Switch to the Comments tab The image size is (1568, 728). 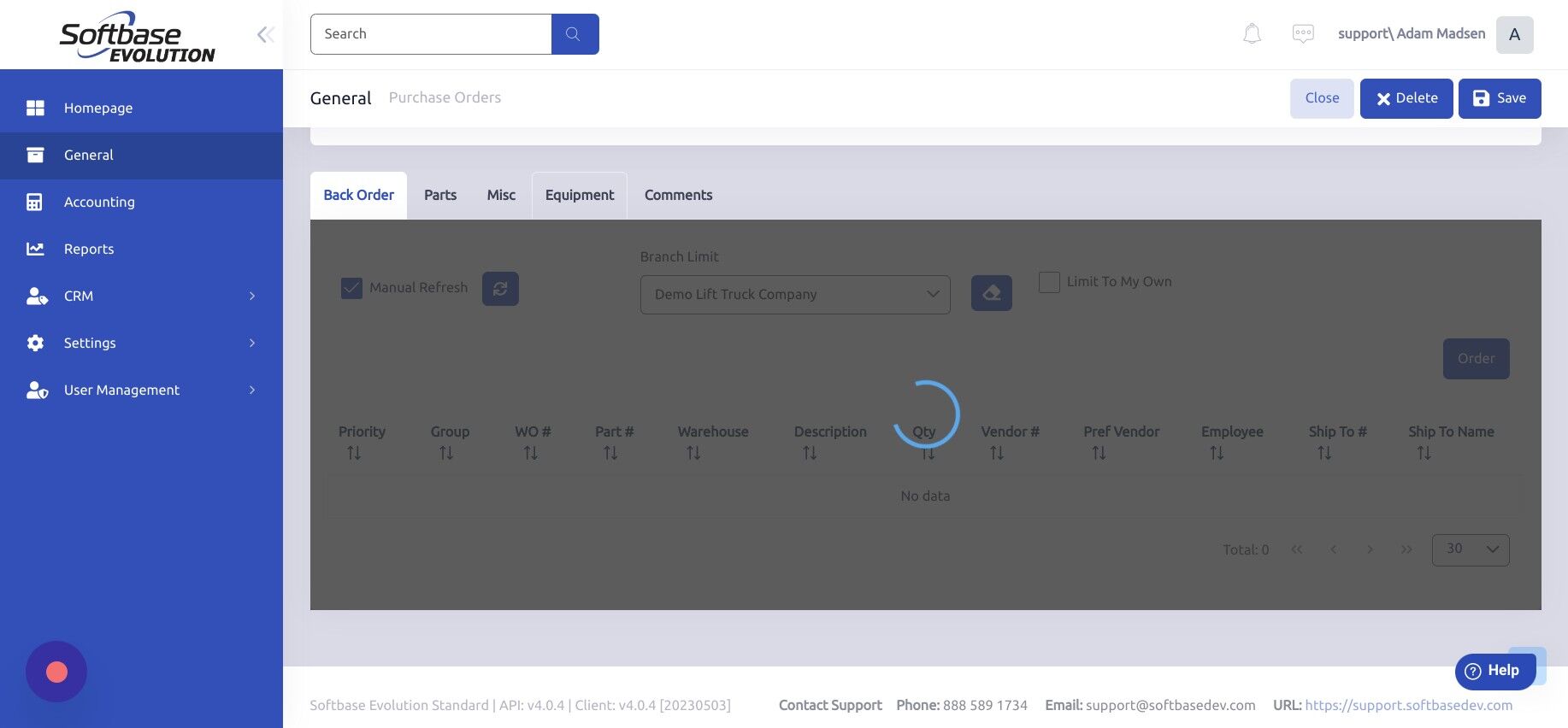point(678,195)
